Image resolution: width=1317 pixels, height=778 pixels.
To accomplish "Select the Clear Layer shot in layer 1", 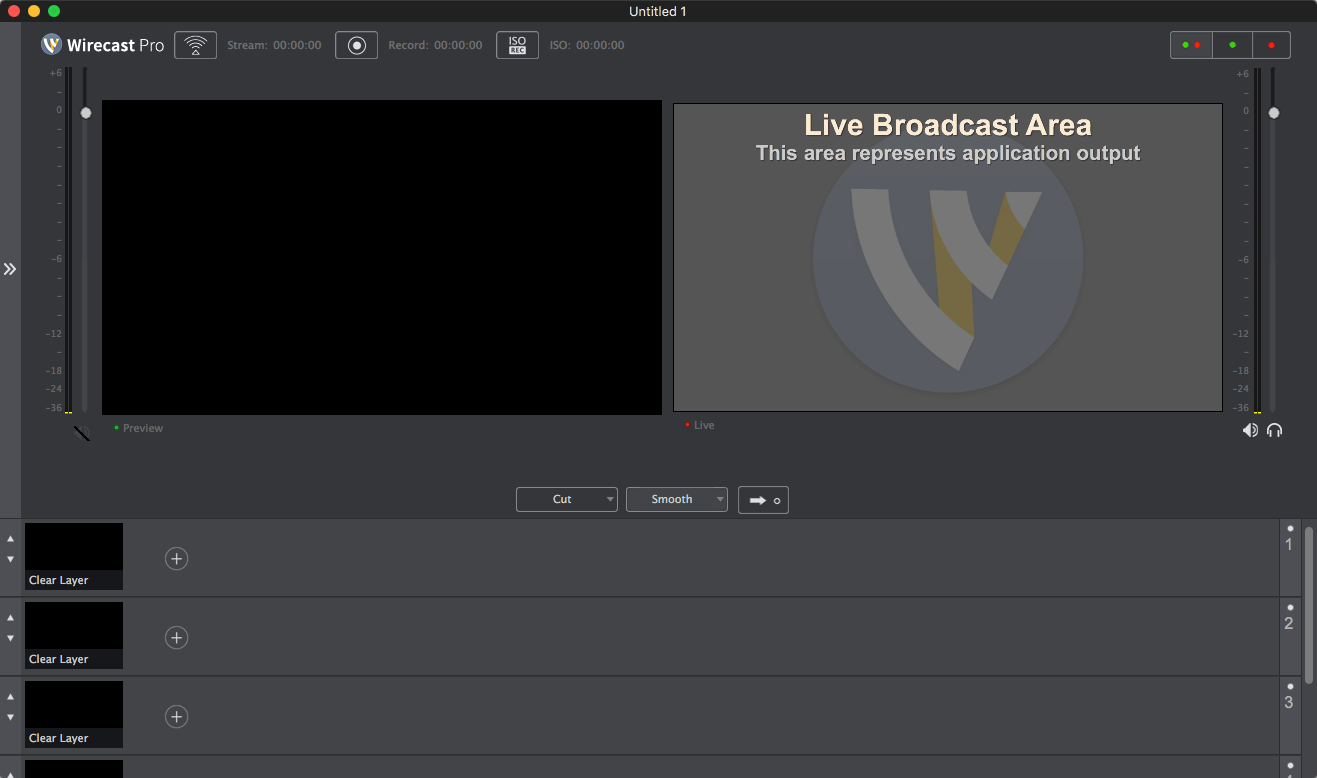I will tap(74, 556).
